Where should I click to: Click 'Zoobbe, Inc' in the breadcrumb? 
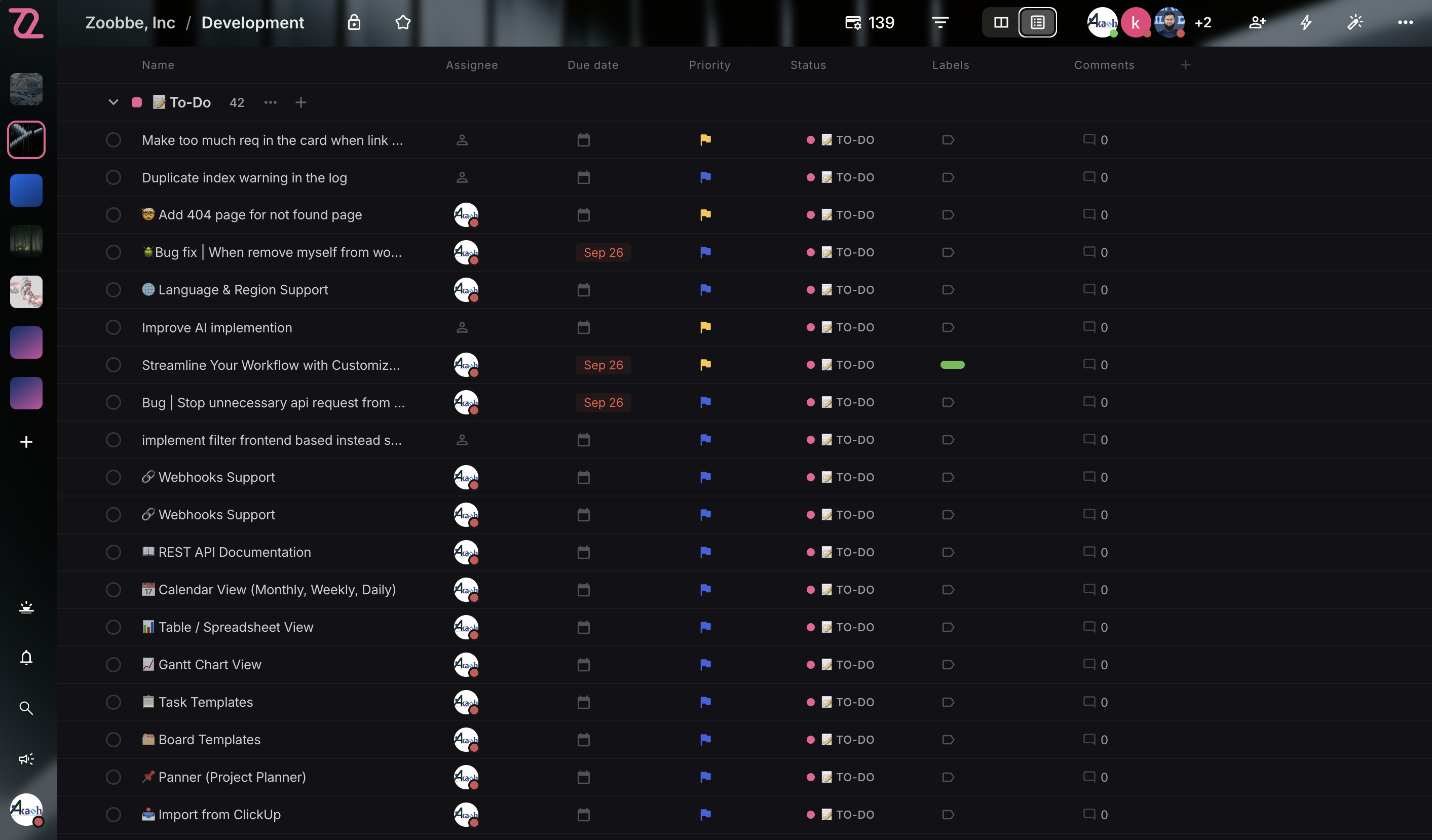tap(130, 22)
